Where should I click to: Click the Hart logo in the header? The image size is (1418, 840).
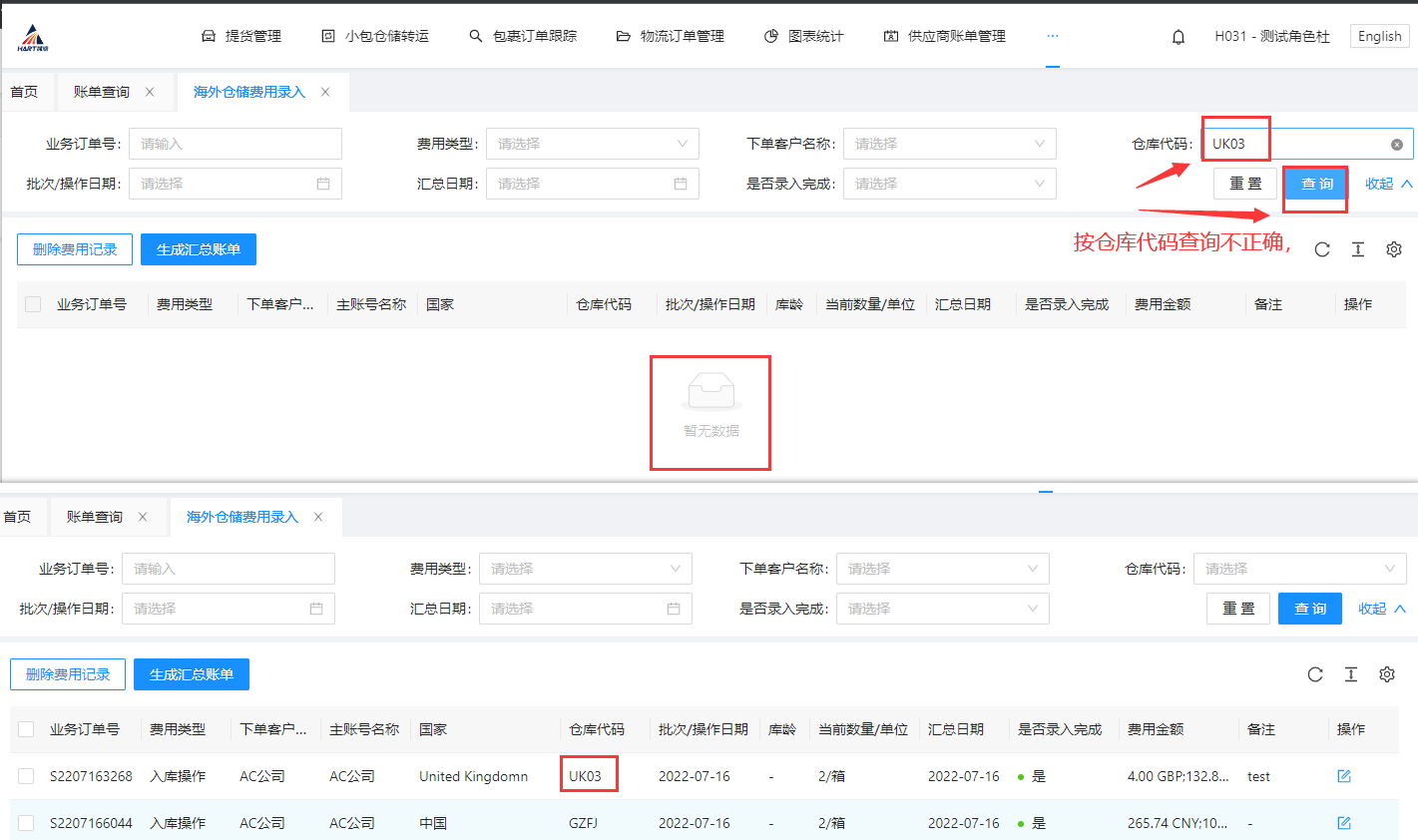(33, 38)
